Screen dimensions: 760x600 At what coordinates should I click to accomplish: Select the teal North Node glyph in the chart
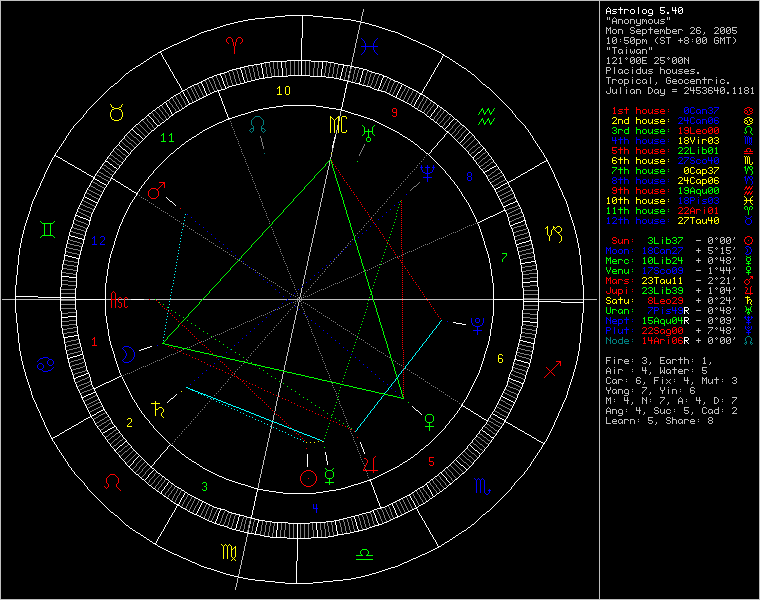pos(258,124)
